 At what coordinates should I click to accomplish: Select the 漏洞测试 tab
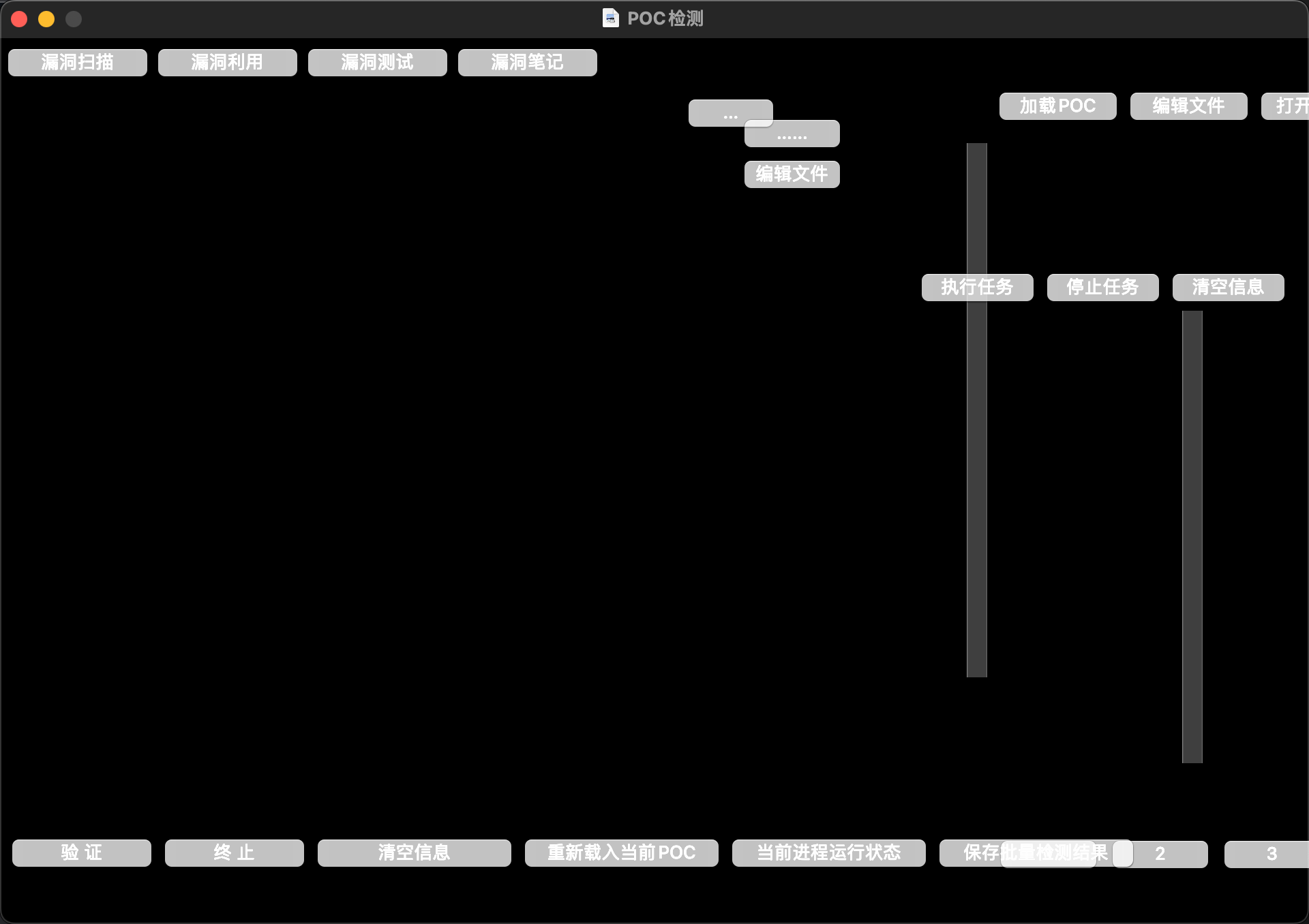coord(377,63)
